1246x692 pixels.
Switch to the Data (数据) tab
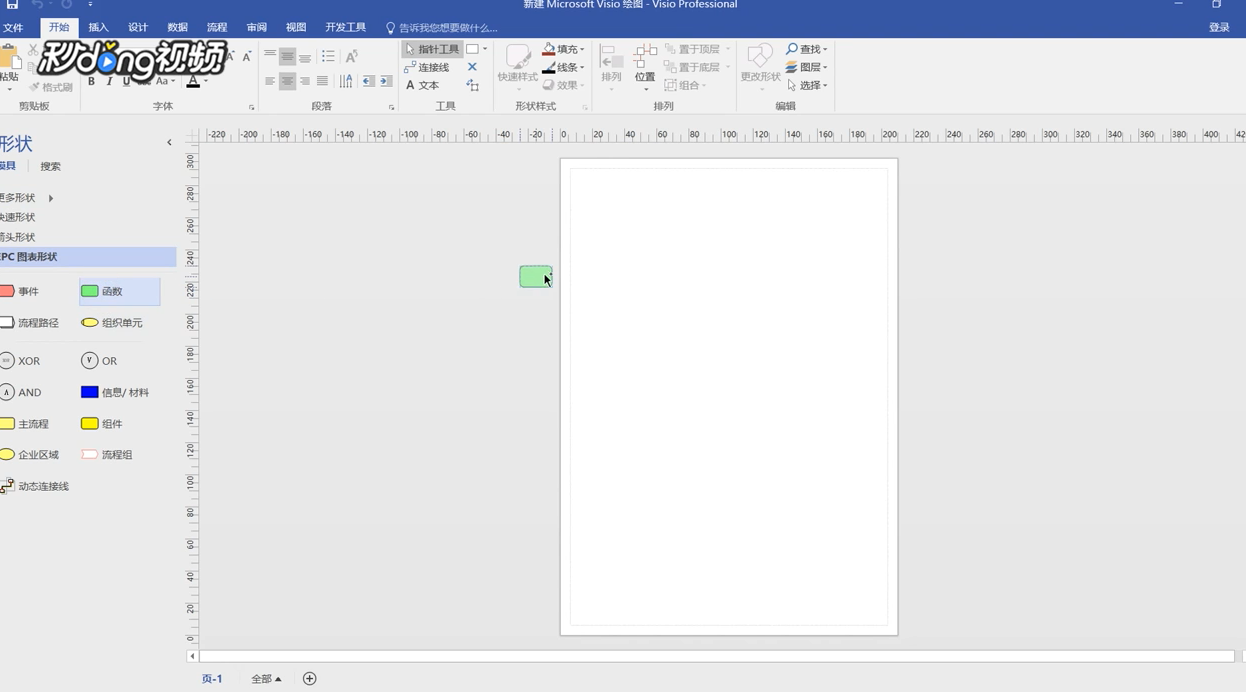pyautogui.click(x=177, y=28)
